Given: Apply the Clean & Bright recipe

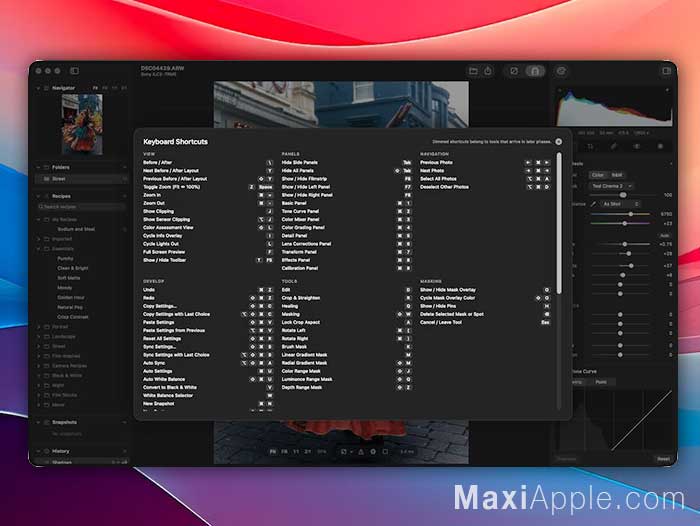Looking at the screenshot, I should (x=73, y=268).
